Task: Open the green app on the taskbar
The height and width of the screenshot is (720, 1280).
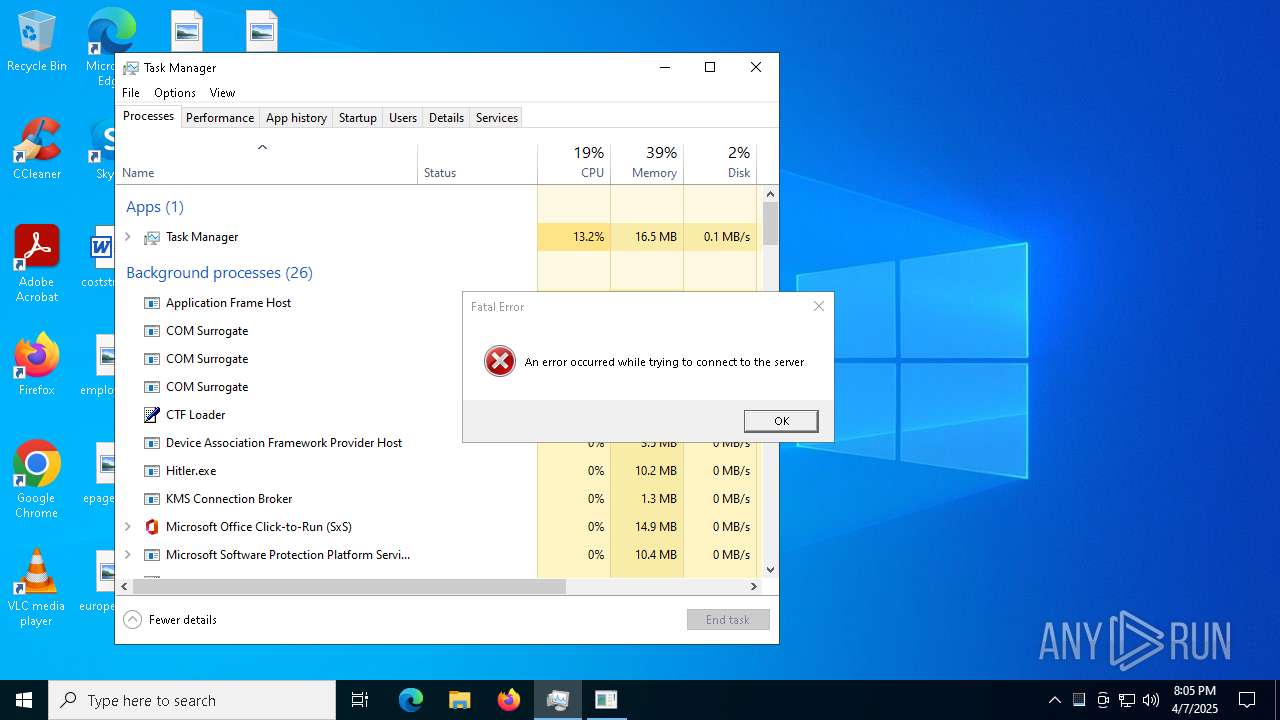Action: pyautogui.click(x=606, y=700)
